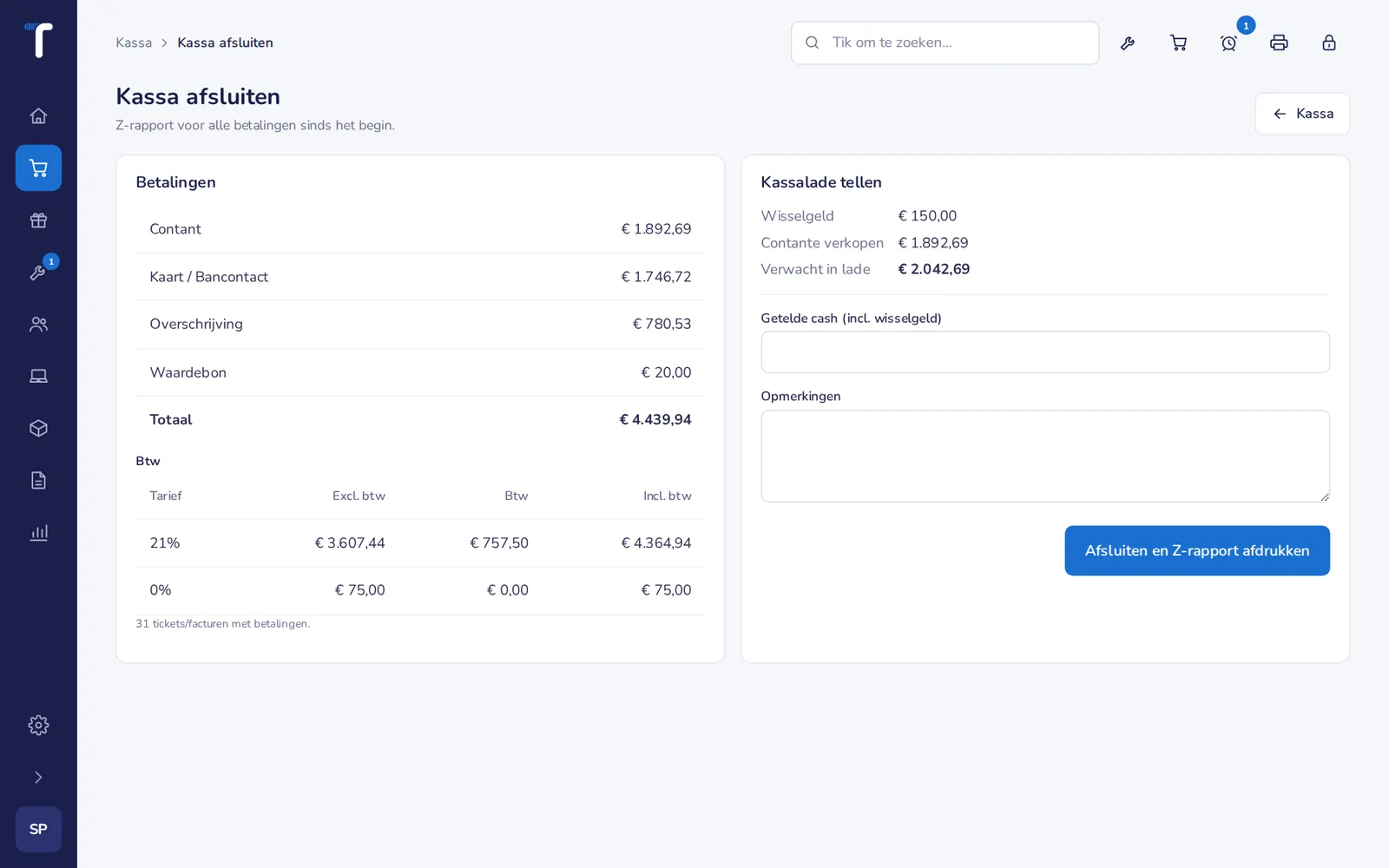
Task: Select the Wisselgeld value € 150,00
Action: click(927, 216)
